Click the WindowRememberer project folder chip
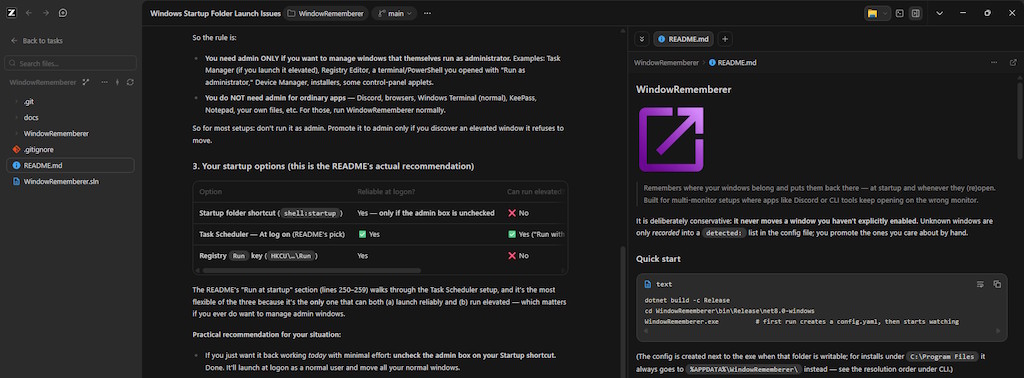Viewport: 1024px width, 378px height. coord(325,13)
